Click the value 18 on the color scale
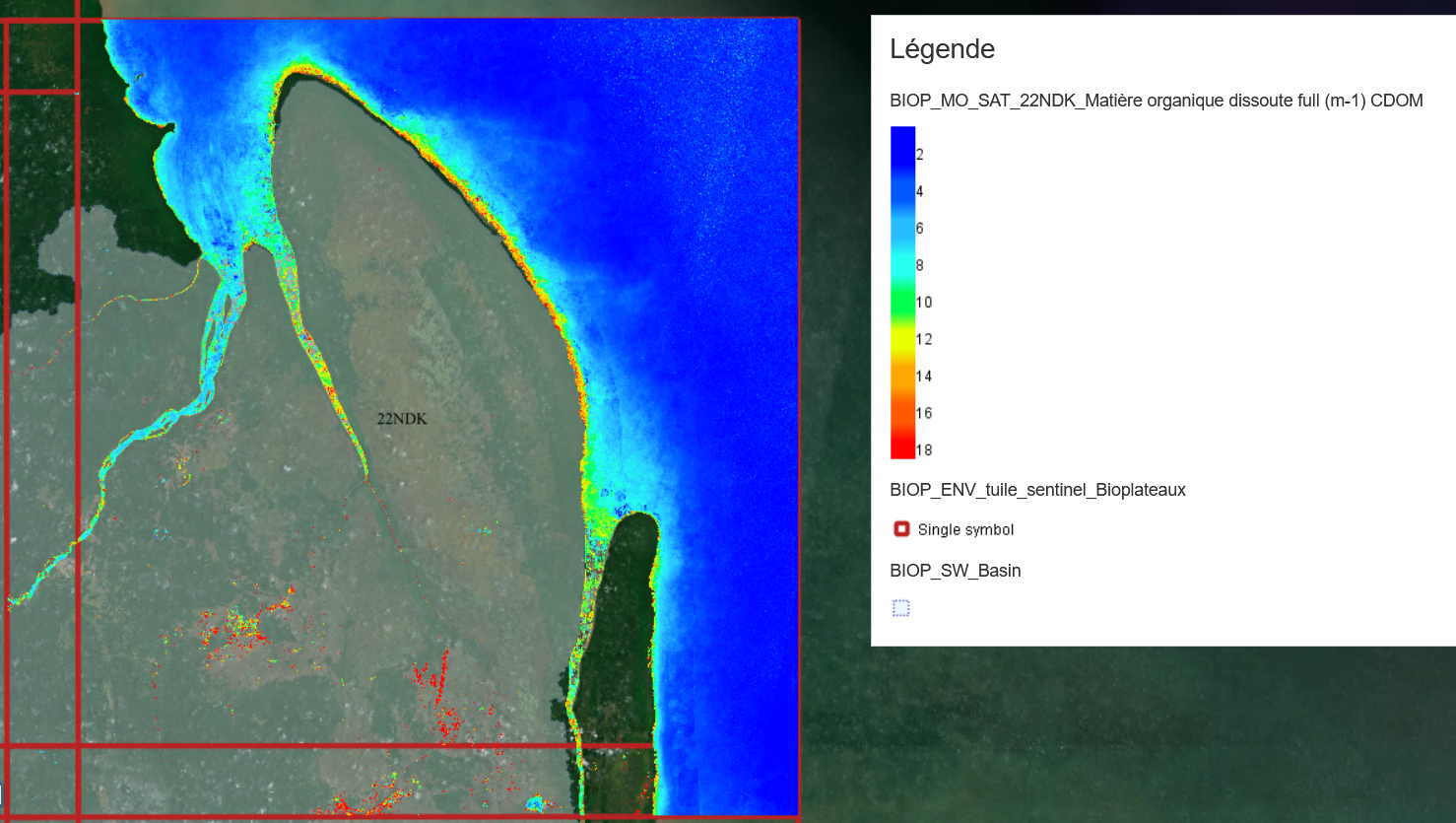1456x823 pixels. 924,450
